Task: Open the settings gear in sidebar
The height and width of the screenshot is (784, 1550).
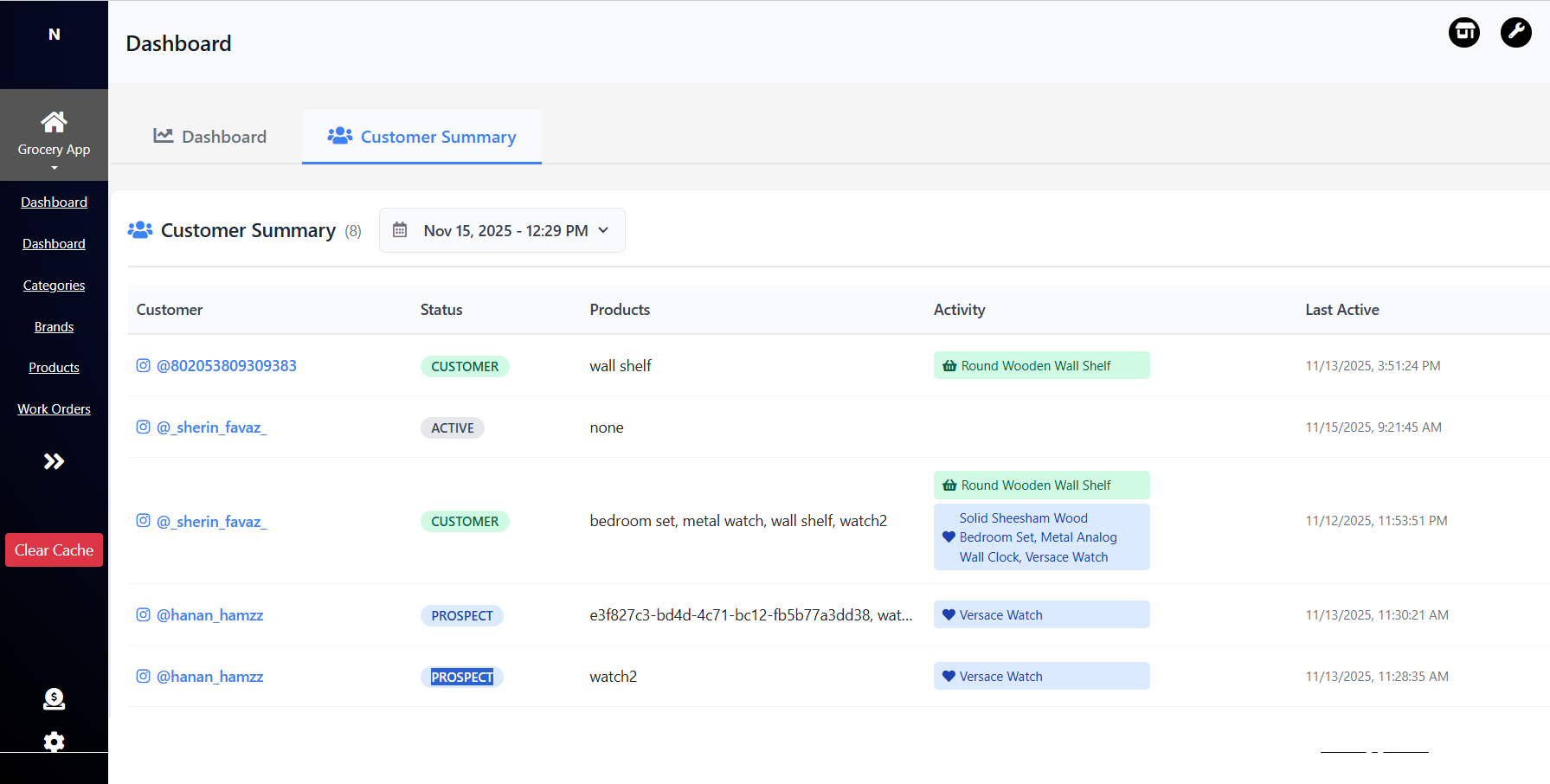Action: pos(54,742)
